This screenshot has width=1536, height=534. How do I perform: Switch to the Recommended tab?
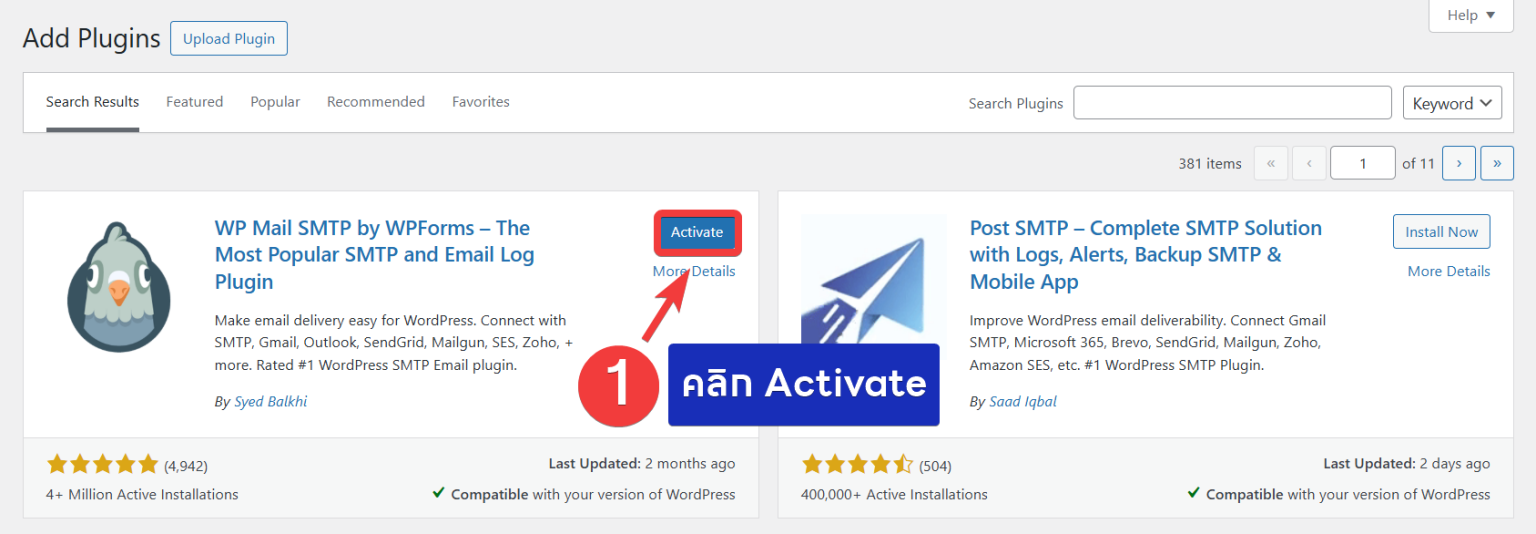(x=376, y=102)
